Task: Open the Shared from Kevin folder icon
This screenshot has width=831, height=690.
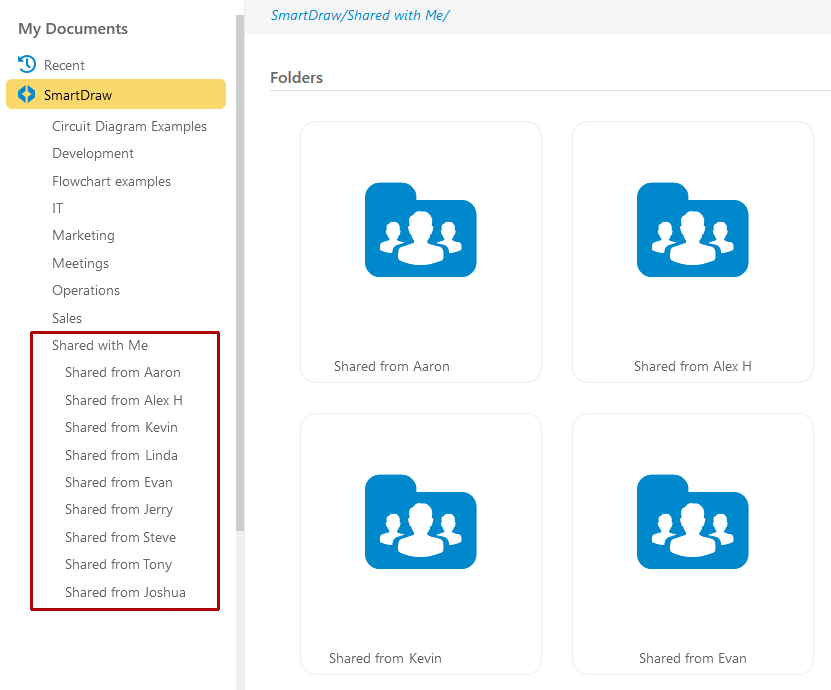Action: (x=420, y=521)
